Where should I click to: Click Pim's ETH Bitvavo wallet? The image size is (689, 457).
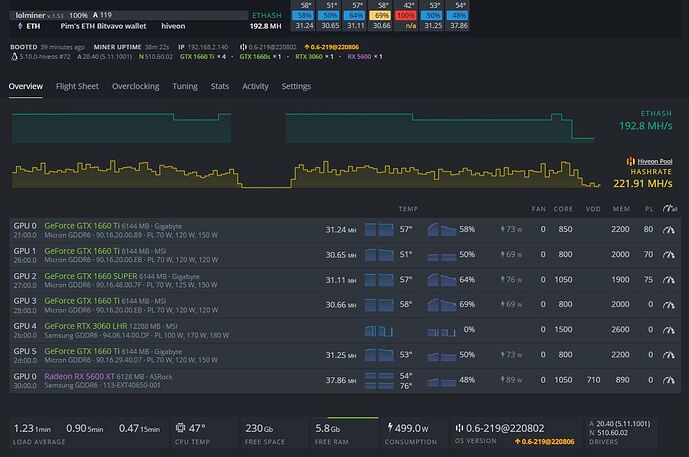(x=103, y=26)
